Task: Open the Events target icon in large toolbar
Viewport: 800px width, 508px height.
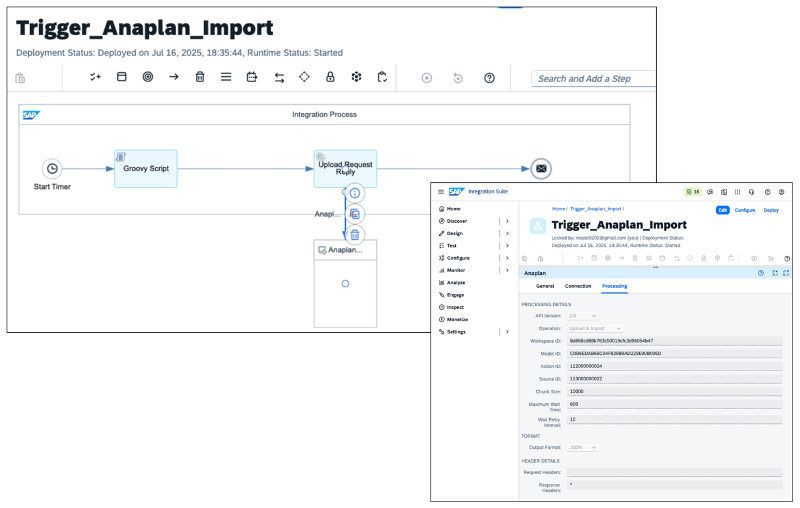Action: click(147, 77)
